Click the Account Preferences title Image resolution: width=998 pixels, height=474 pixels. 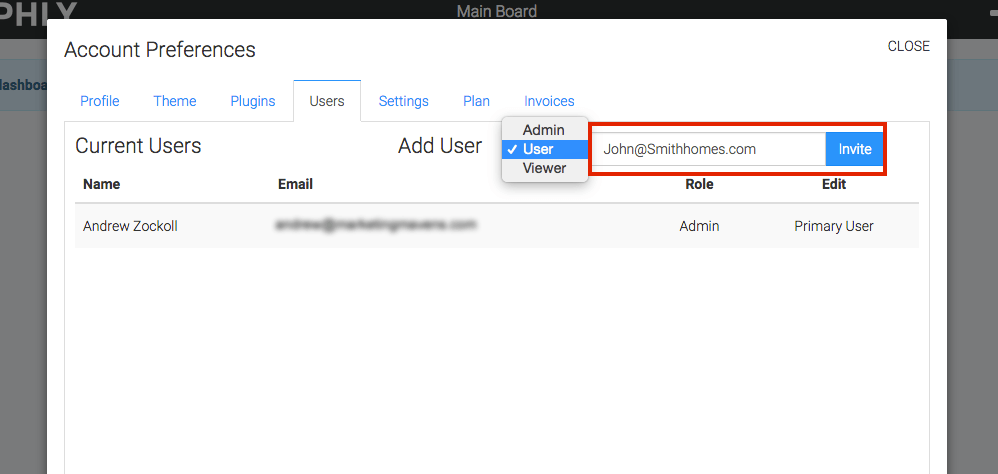pyautogui.click(x=160, y=50)
